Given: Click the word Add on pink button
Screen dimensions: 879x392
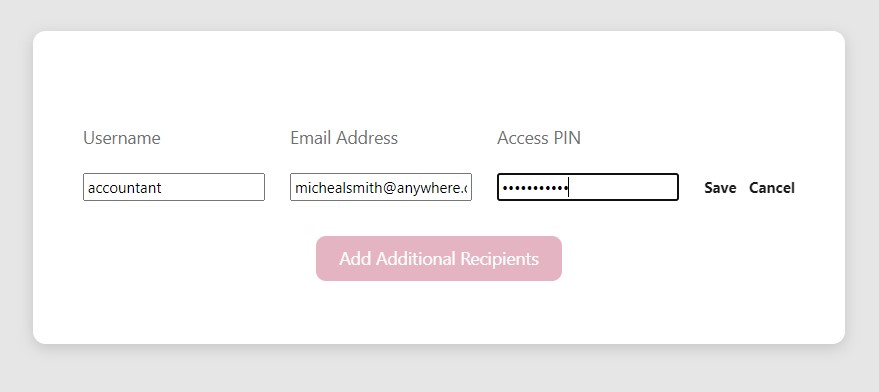Looking at the screenshot, I should coord(355,259).
